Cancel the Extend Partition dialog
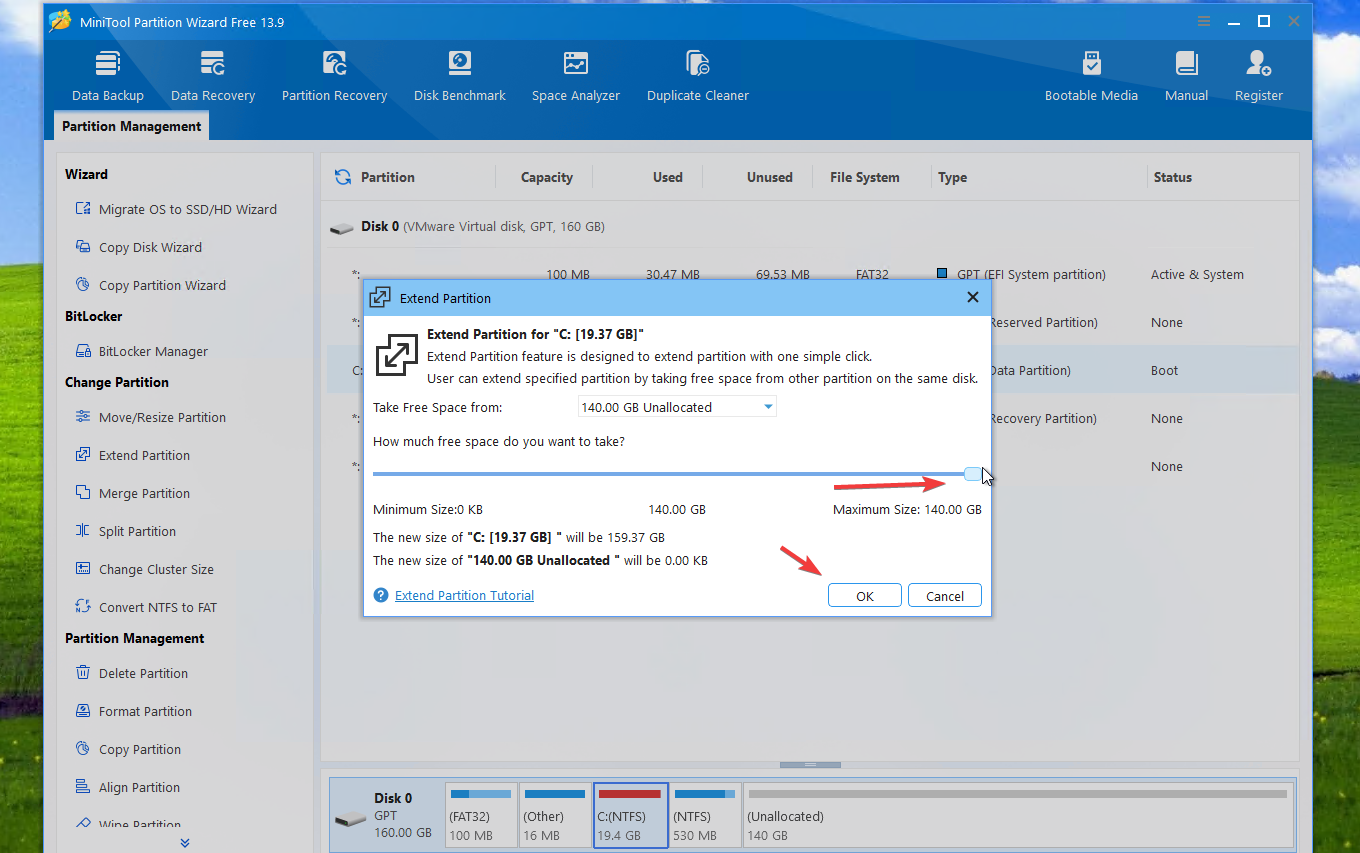 [945, 595]
